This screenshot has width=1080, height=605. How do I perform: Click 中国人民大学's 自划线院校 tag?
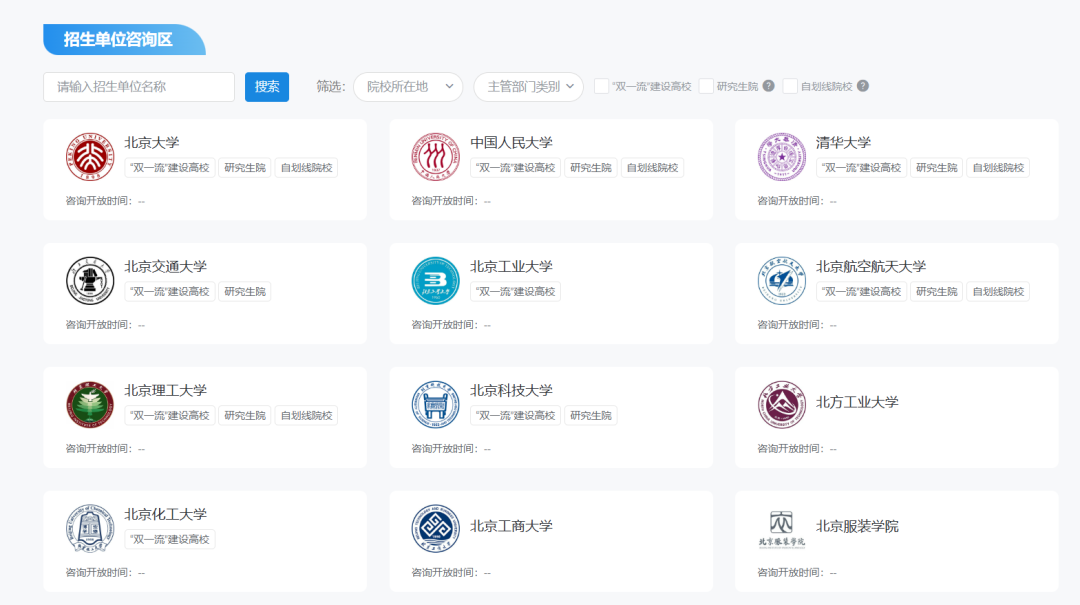652,167
